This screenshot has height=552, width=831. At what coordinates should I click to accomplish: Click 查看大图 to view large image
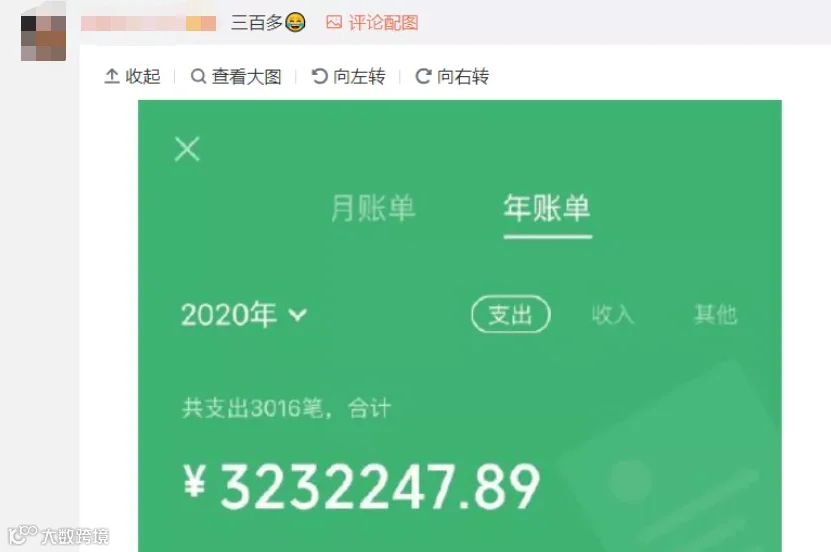pos(246,76)
